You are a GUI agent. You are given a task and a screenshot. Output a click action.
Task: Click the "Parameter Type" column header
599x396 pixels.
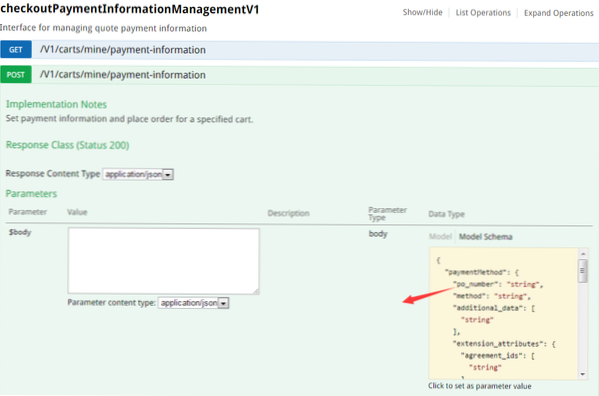tap(387, 214)
